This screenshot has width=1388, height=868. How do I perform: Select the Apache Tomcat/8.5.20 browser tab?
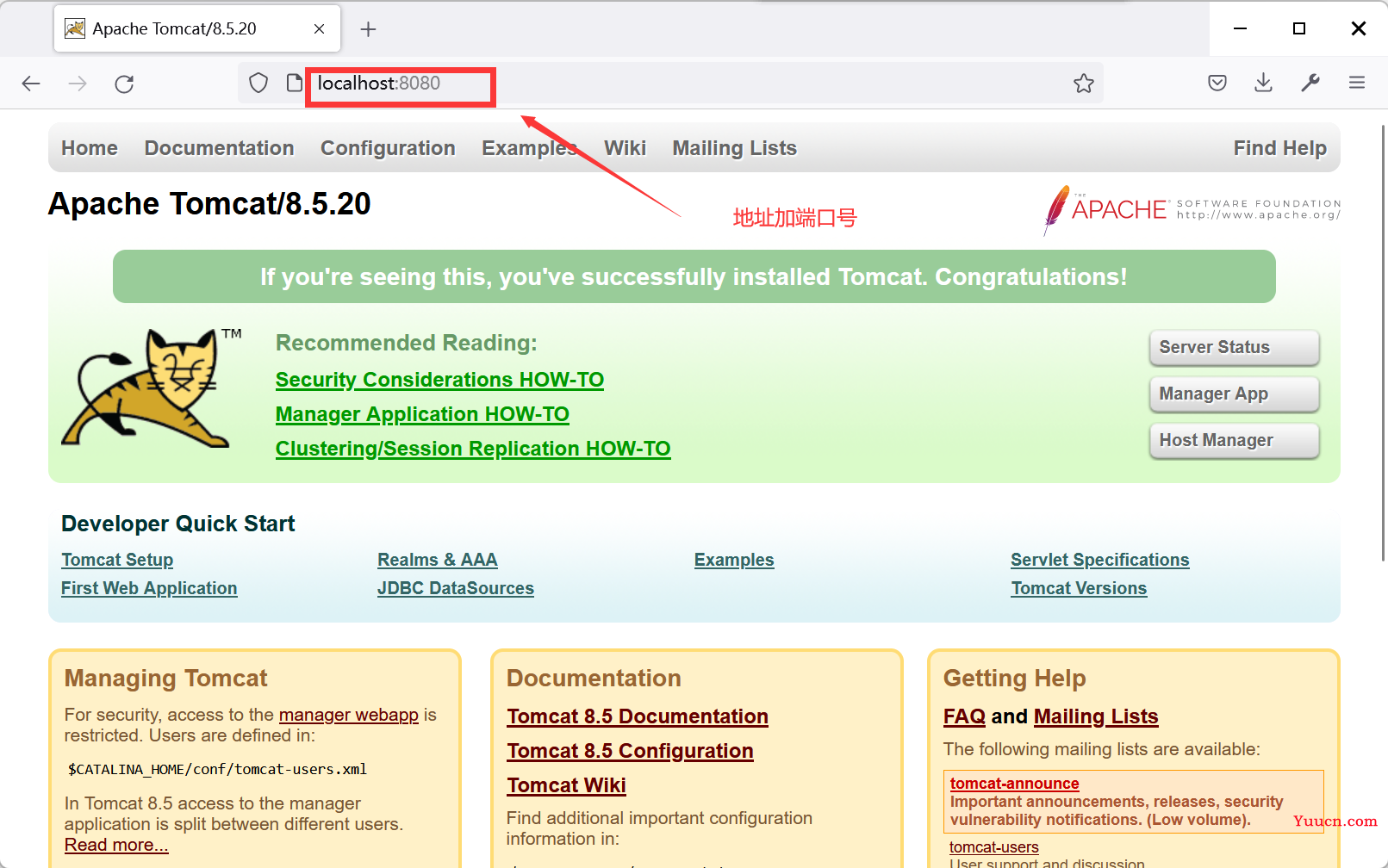click(x=197, y=28)
